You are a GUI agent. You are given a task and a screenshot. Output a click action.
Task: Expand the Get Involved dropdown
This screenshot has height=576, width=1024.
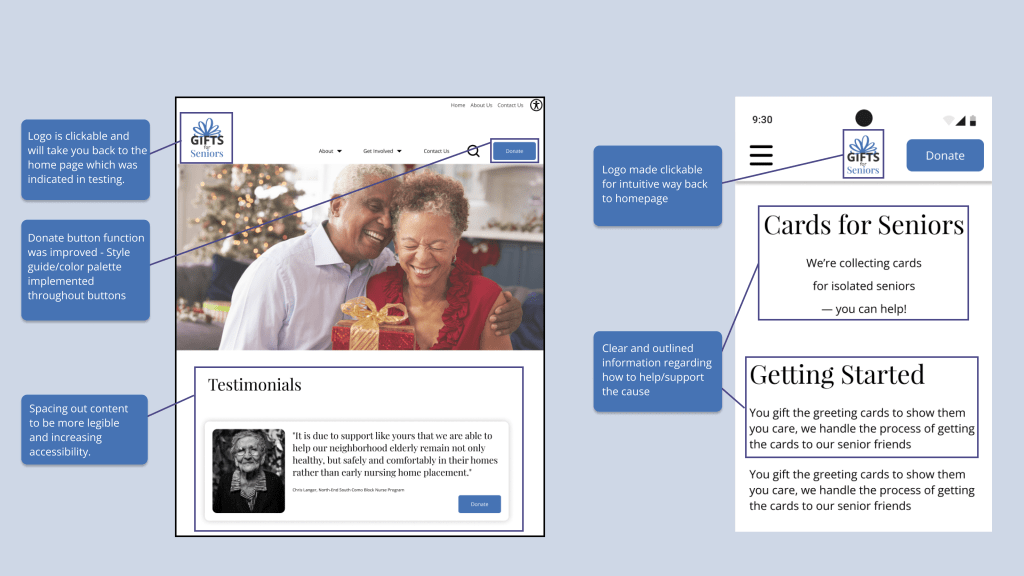pyautogui.click(x=382, y=151)
